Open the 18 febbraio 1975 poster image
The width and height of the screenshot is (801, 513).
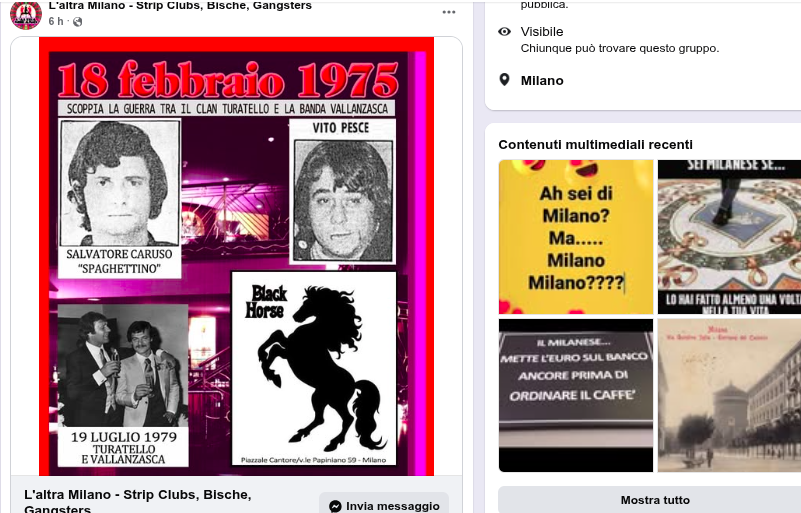237,256
